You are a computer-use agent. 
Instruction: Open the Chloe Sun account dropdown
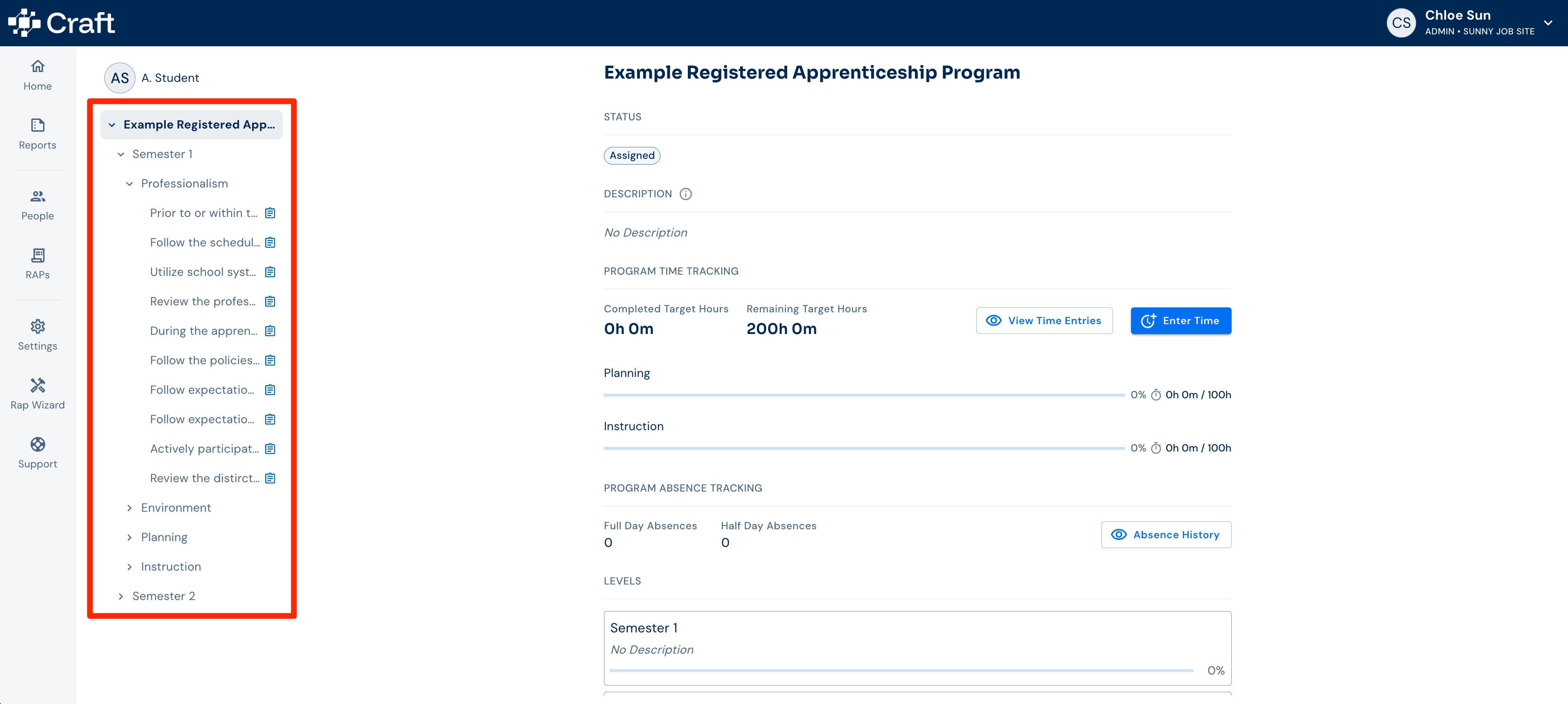click(x=1548, y=23)
